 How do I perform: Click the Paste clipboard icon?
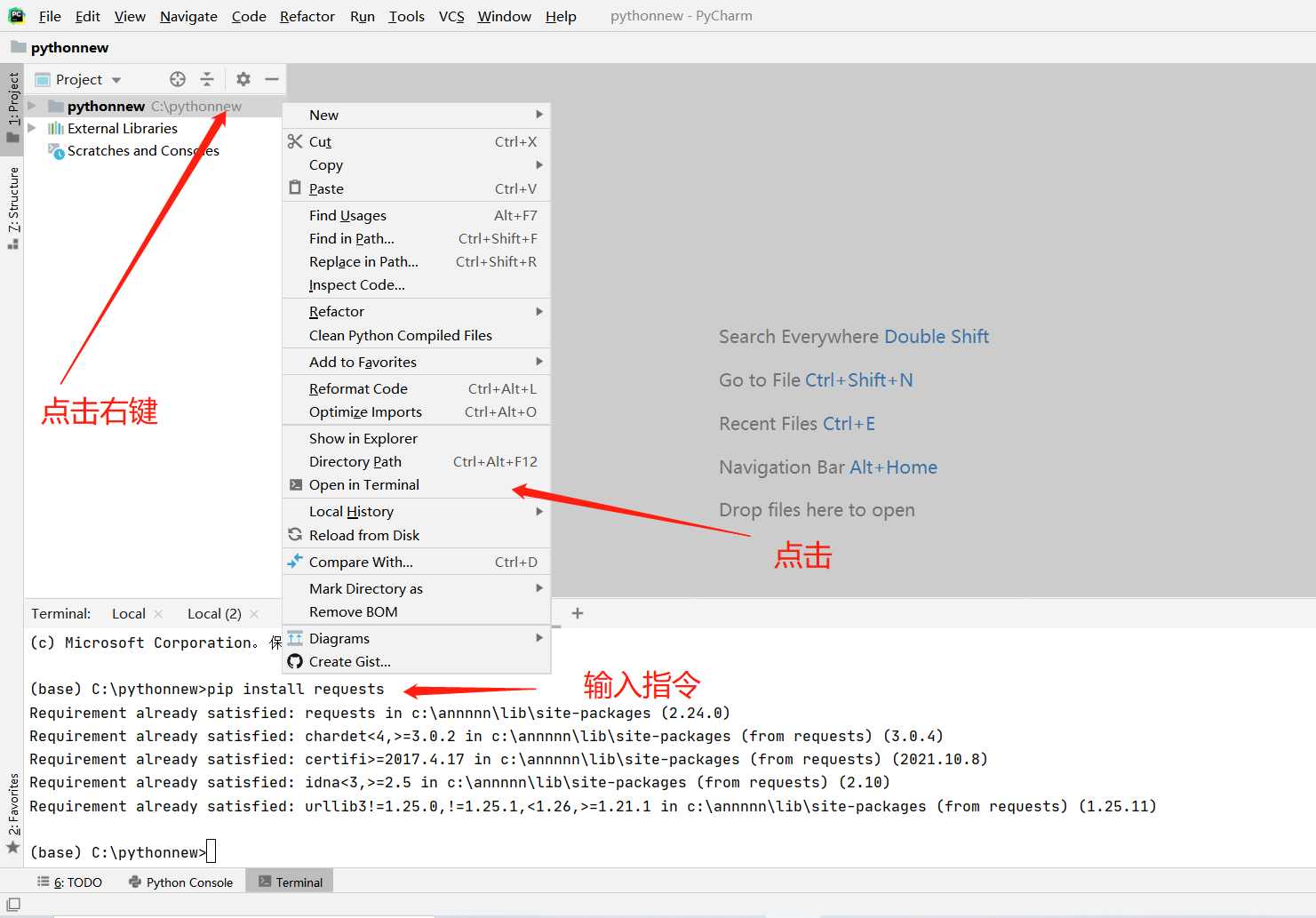[295, 188]
